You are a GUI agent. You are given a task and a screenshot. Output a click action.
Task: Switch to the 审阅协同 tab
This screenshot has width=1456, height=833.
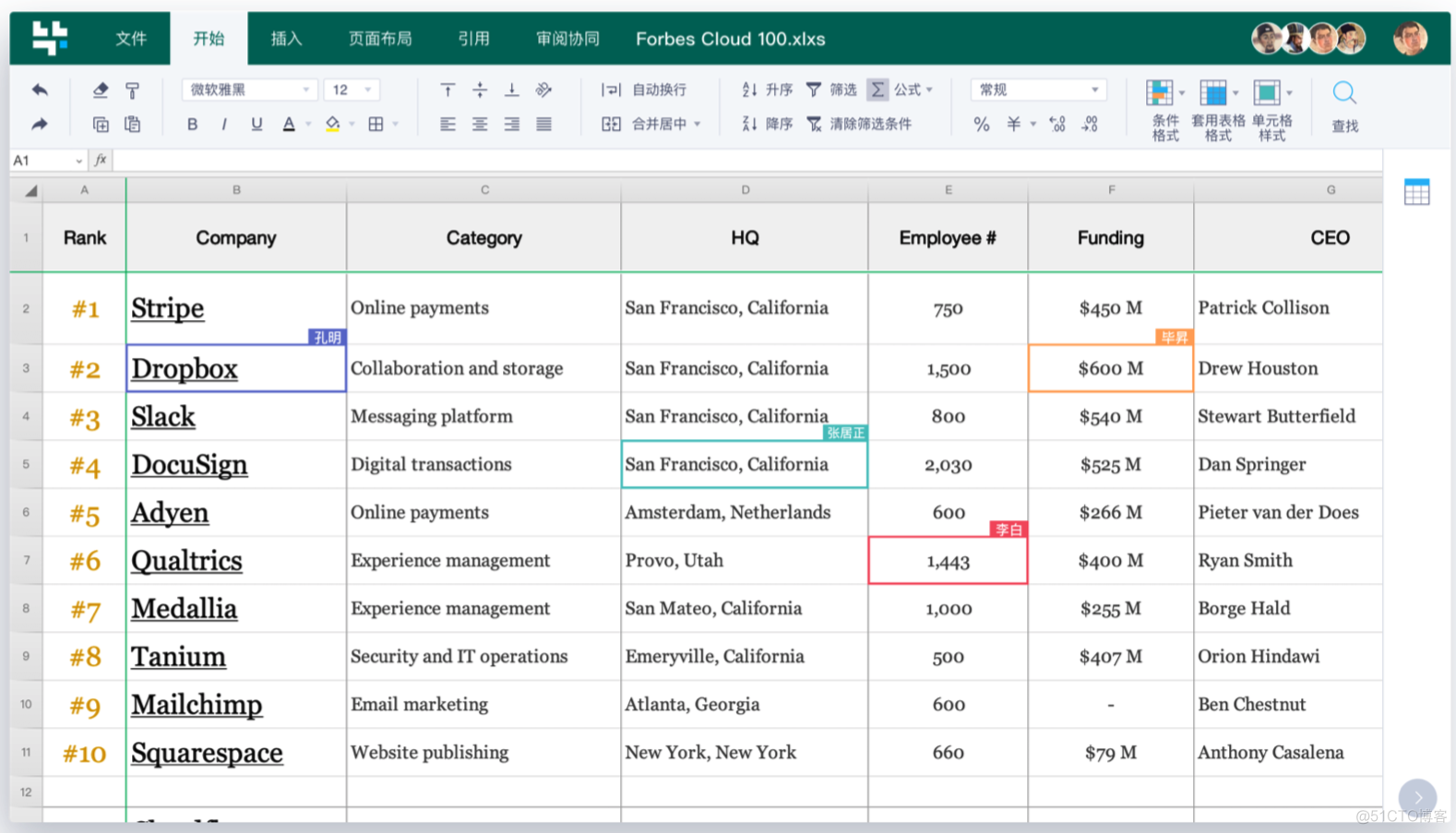tap(567, 39)
